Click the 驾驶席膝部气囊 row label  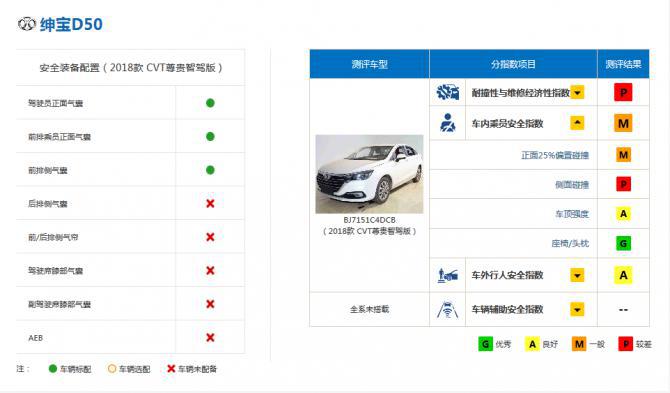[x=55, y=270]
